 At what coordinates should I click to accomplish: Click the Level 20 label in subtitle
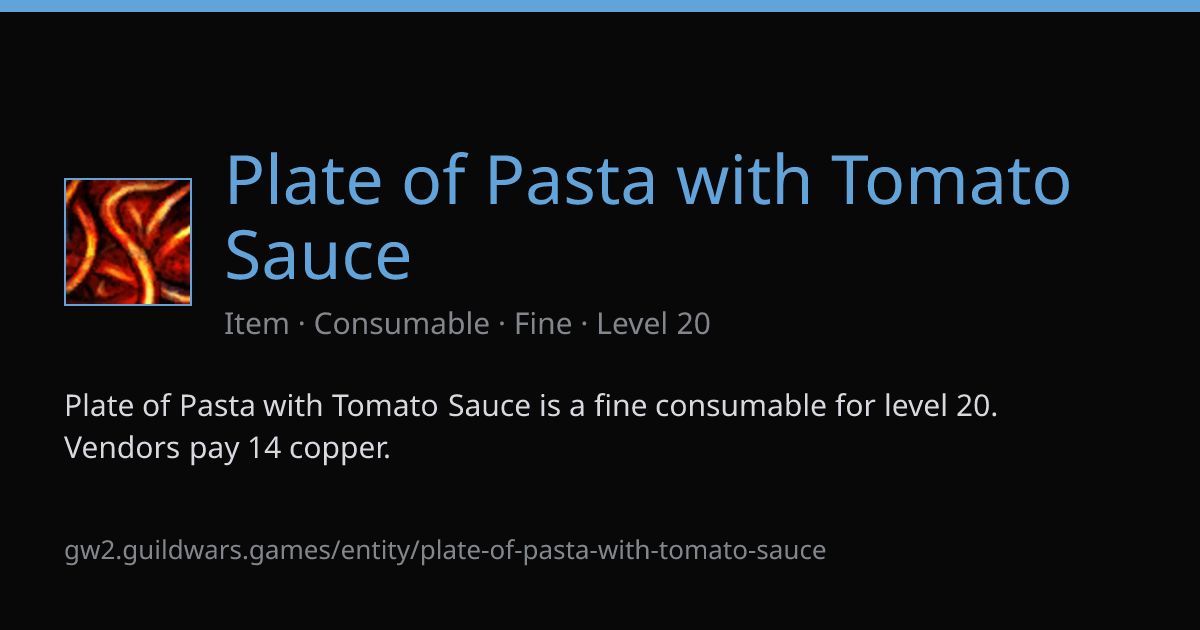coord(654,324)
